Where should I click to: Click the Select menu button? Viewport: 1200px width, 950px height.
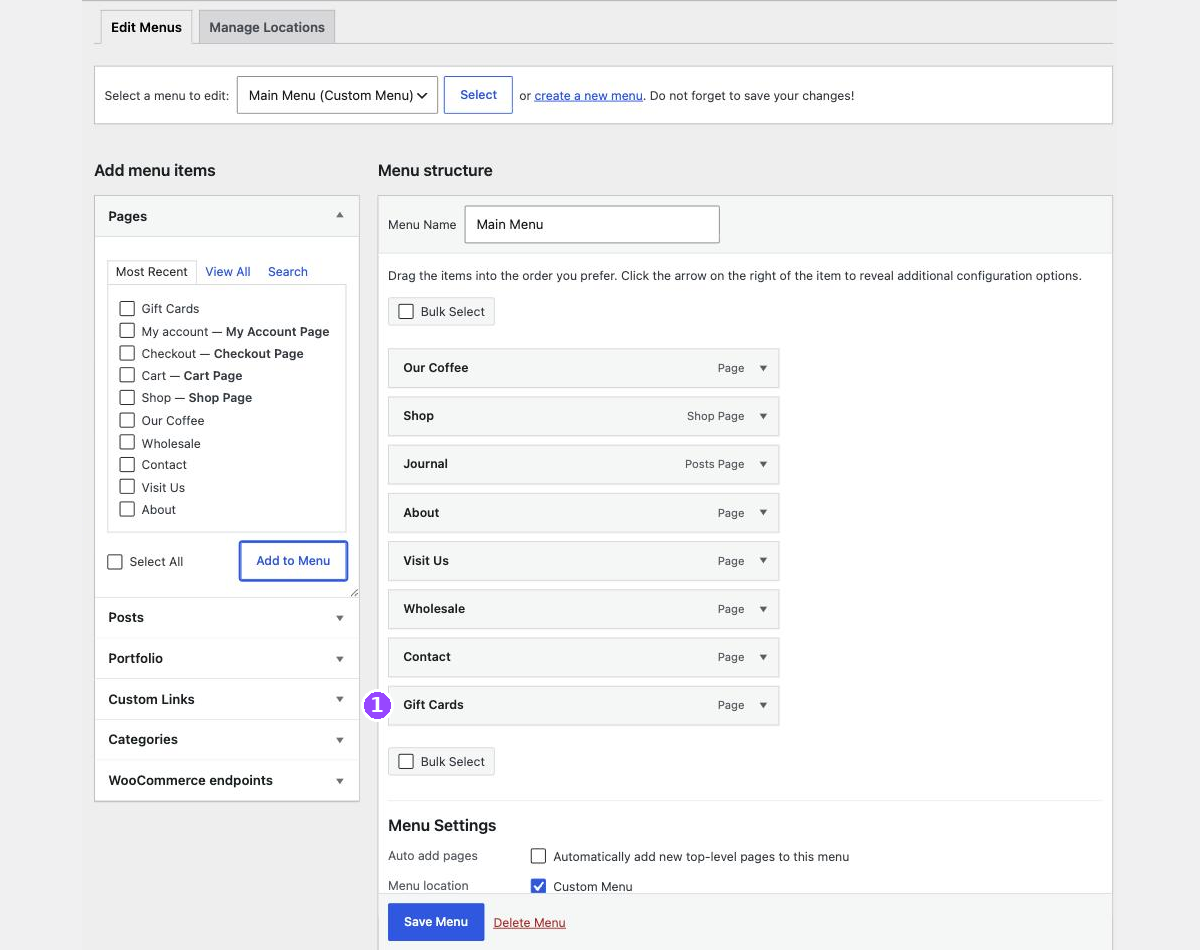tap(478, 95)
